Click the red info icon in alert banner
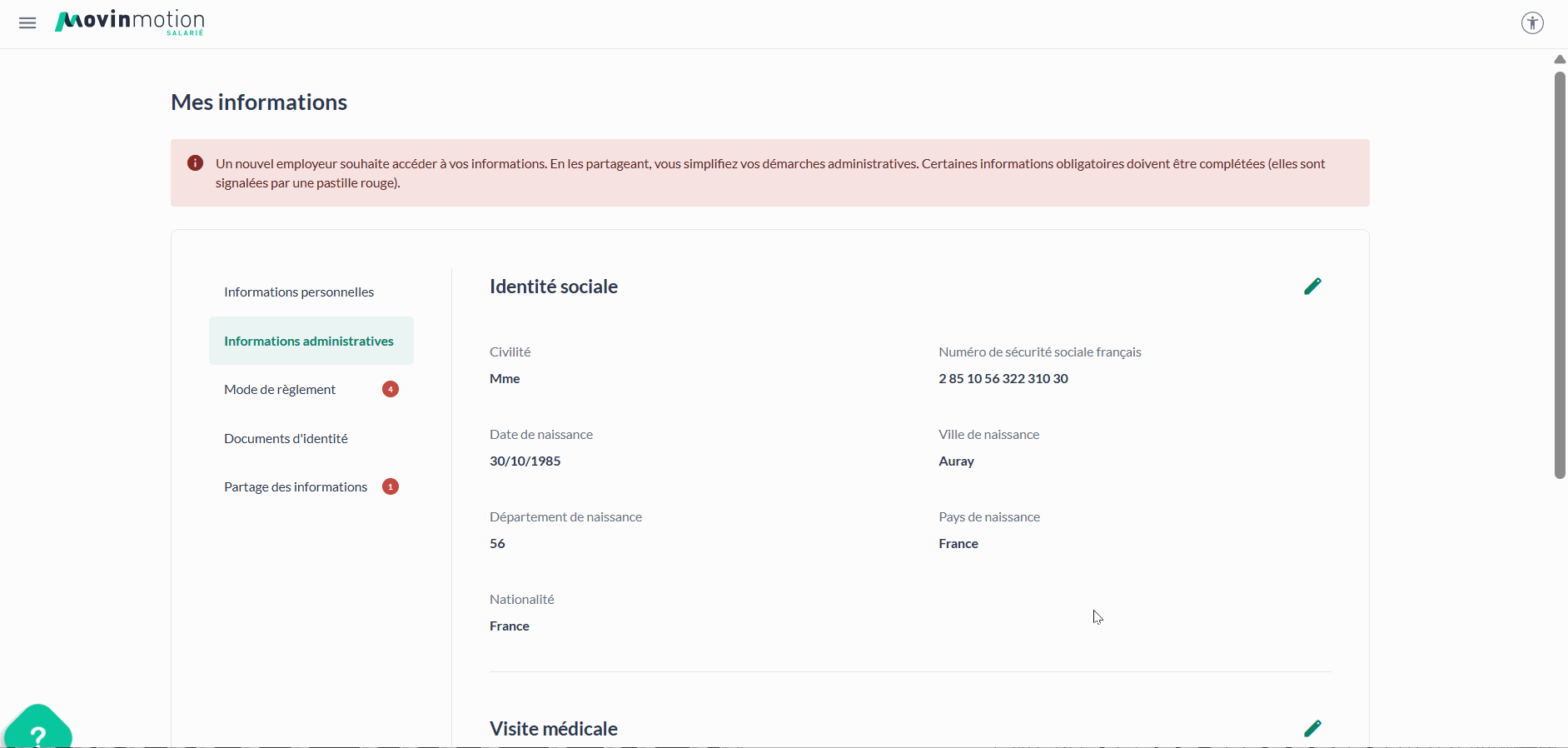The height and width of the screenshot is (748, 1568). [195, 163]
